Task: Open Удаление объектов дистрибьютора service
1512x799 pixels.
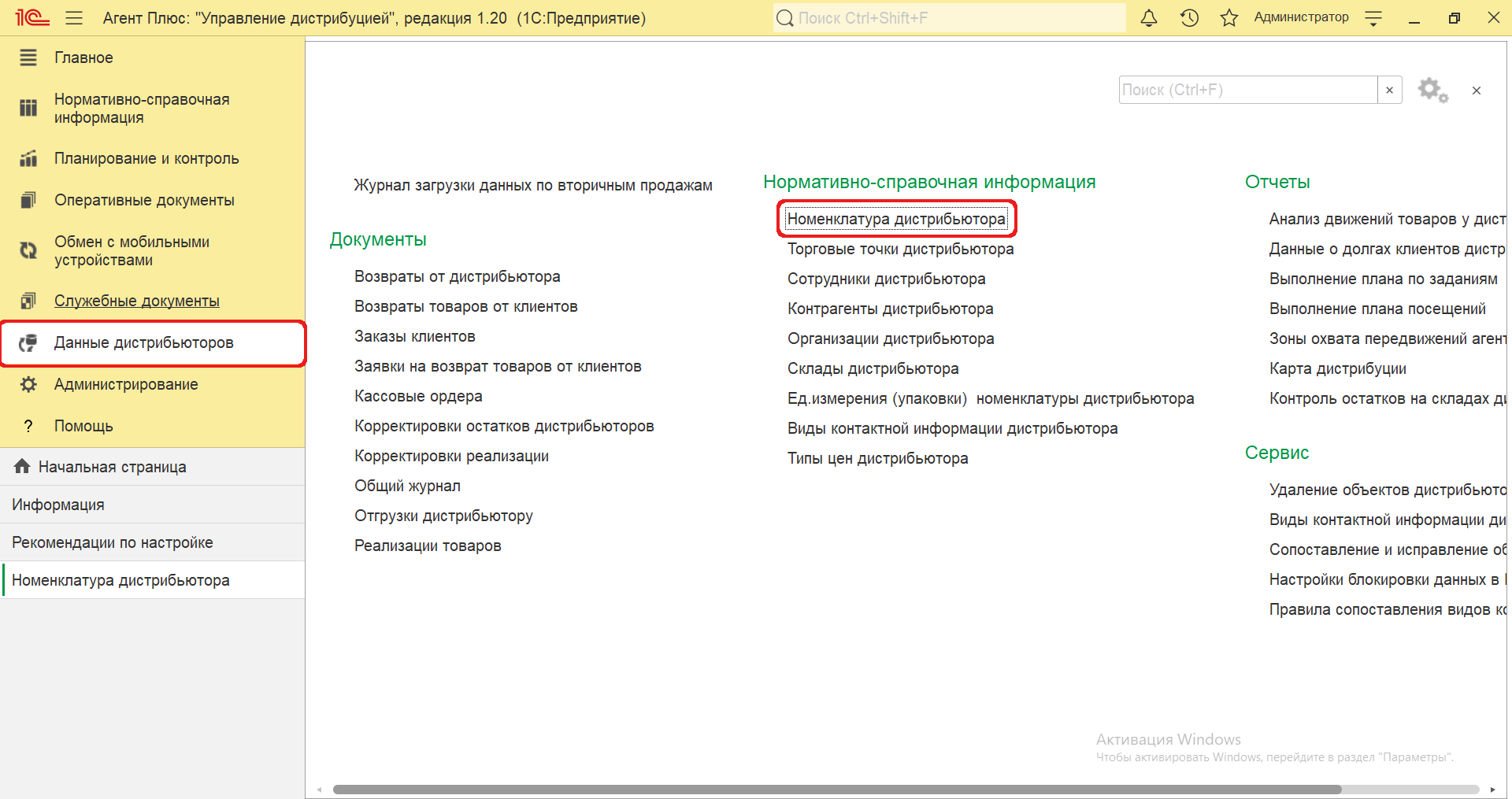Action: tap(1387, 490)
